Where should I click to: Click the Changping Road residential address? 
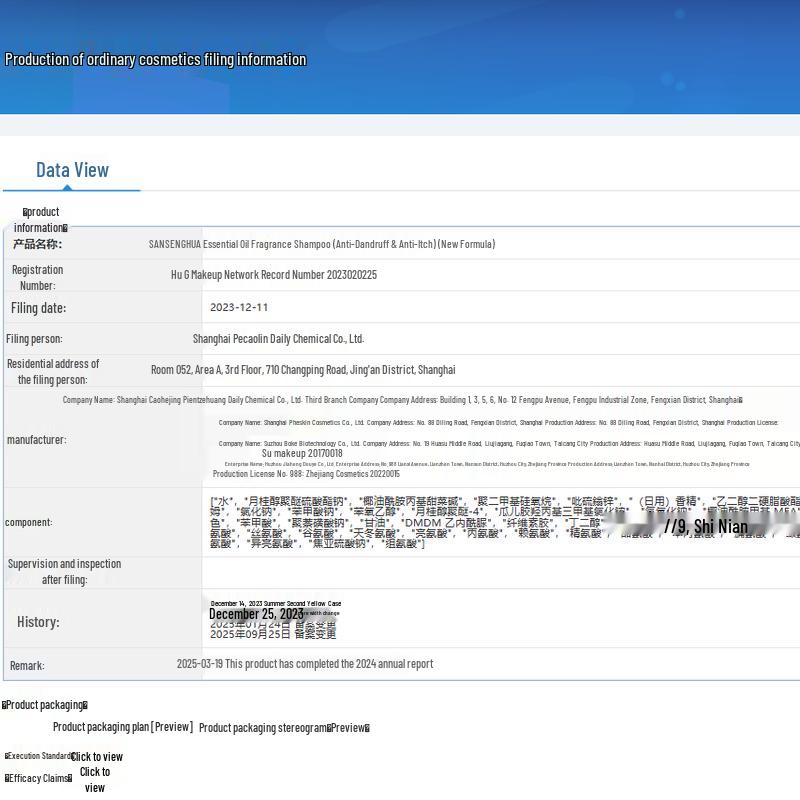click(x=302, y=370)
